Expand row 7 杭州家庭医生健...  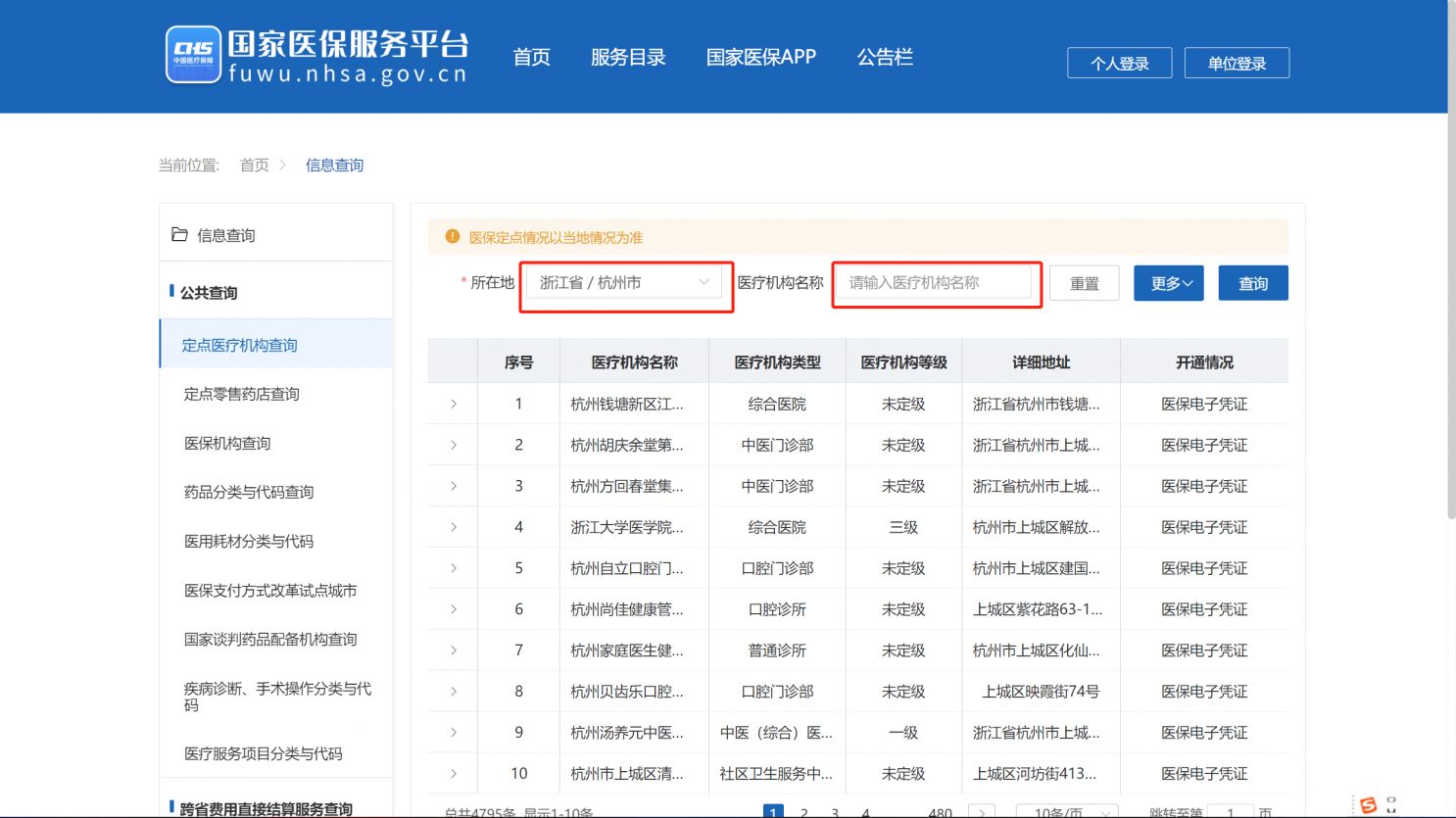click(454, 650)
